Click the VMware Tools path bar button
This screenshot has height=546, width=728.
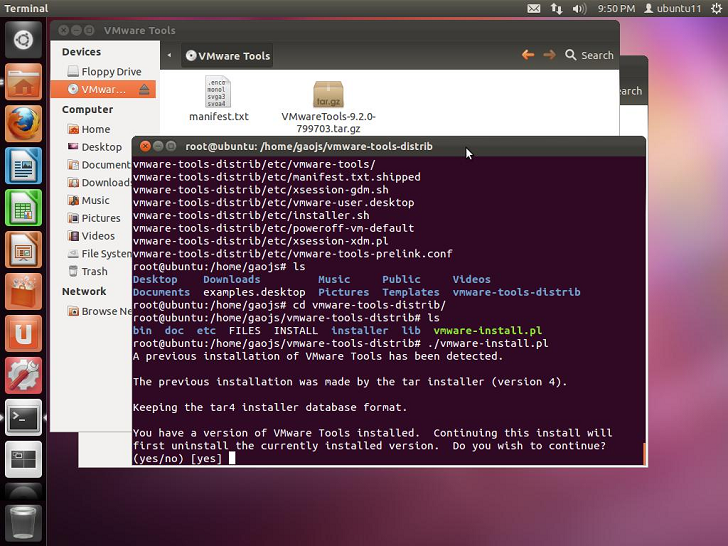click(228, 56)
